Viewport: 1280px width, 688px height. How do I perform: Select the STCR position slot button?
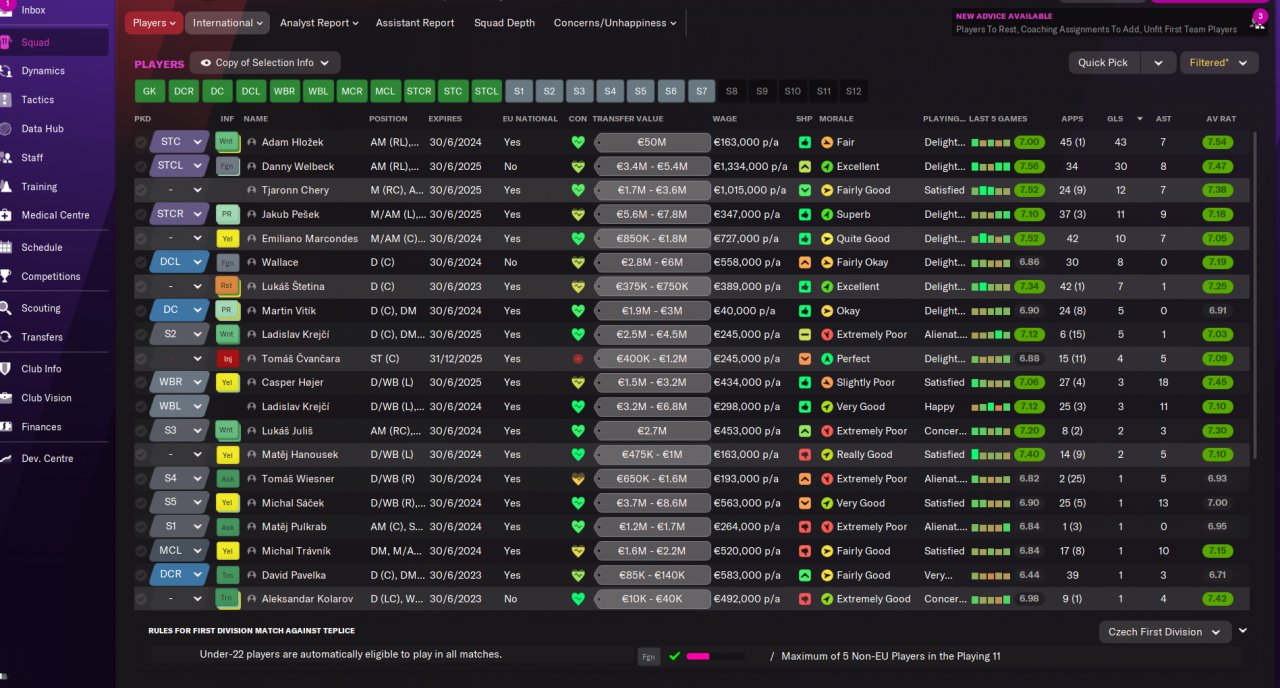click(419, 91)
